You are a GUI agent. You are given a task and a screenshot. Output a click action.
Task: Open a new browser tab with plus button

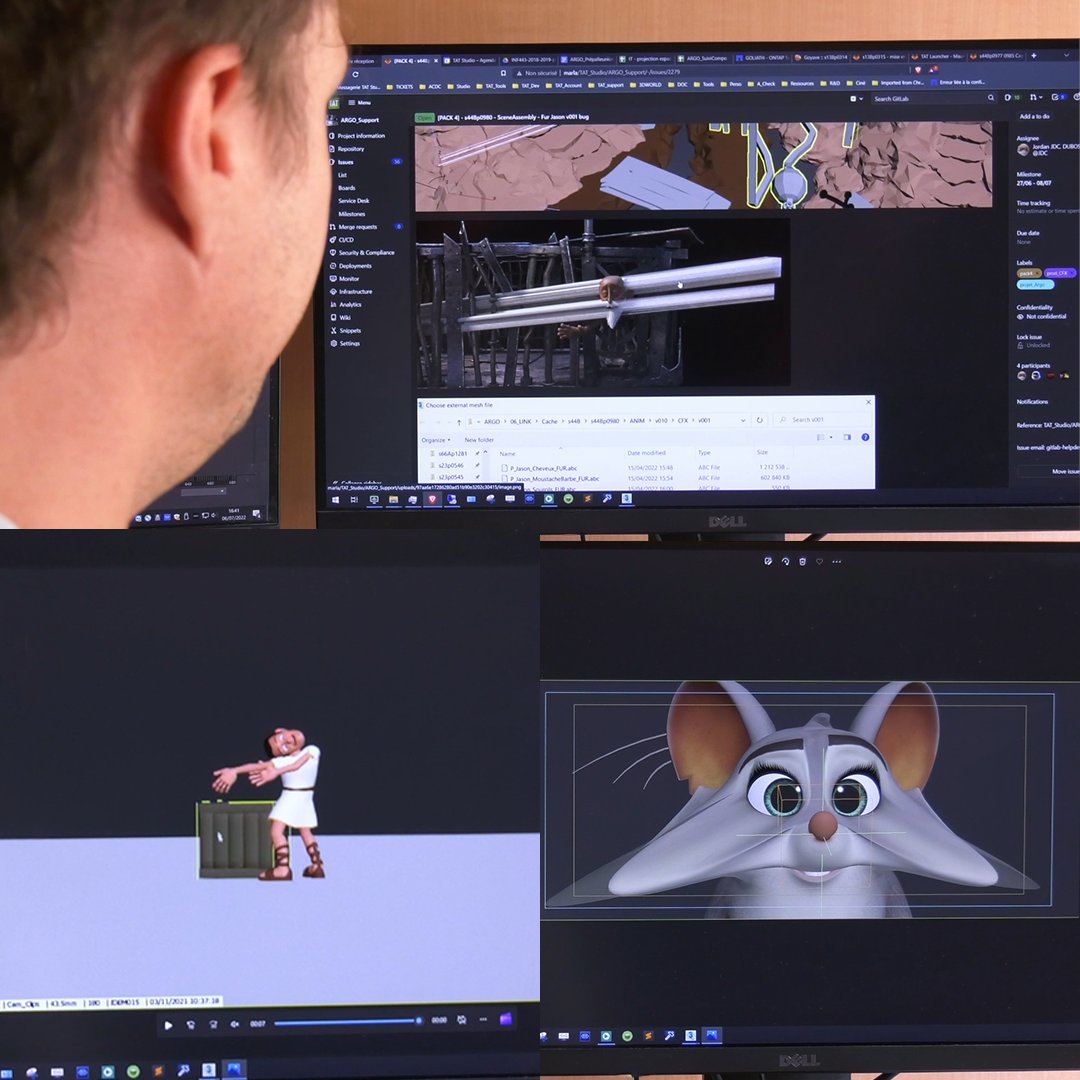pyautogui.click(x=1034, y=55)
